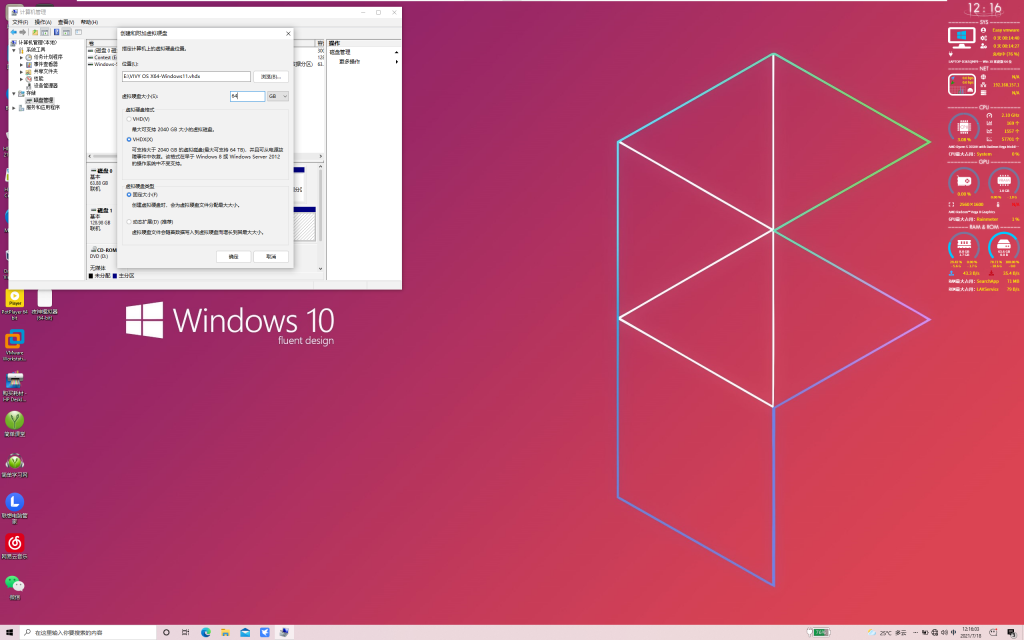Screen dimensions: 1024x640
Task: Click the volume list scrollbar right arrow
Action: (321, 156)
